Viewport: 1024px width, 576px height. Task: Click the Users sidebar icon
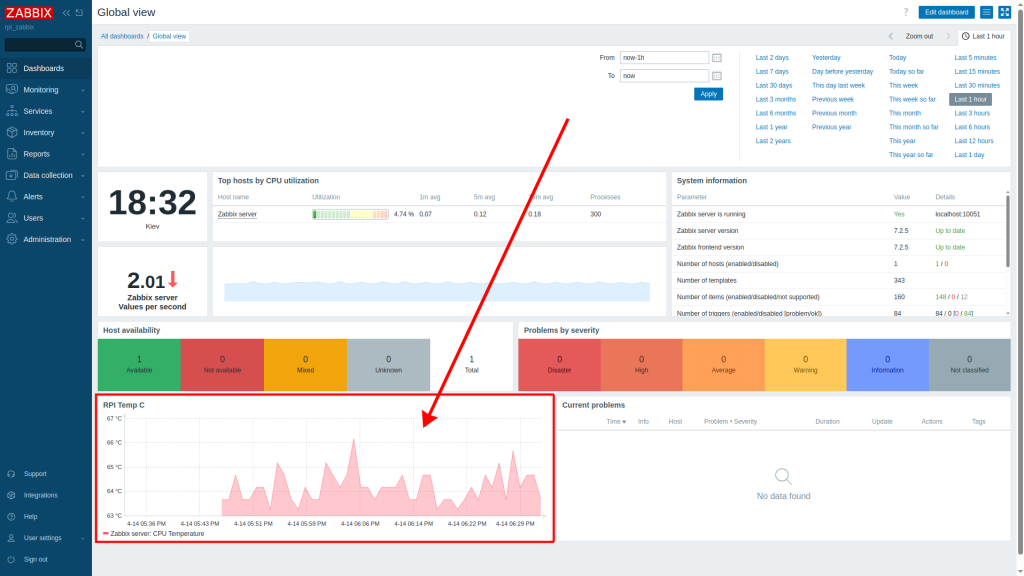tap(12, 218)
